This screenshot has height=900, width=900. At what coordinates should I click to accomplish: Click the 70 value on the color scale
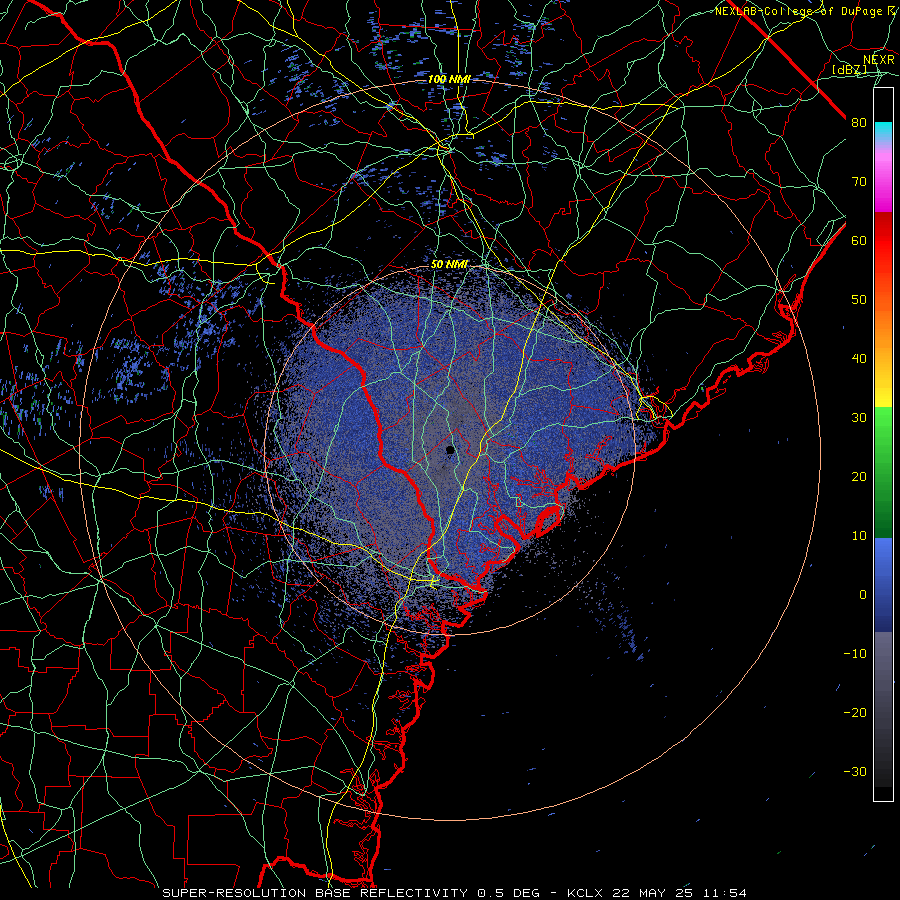point(859,181)
